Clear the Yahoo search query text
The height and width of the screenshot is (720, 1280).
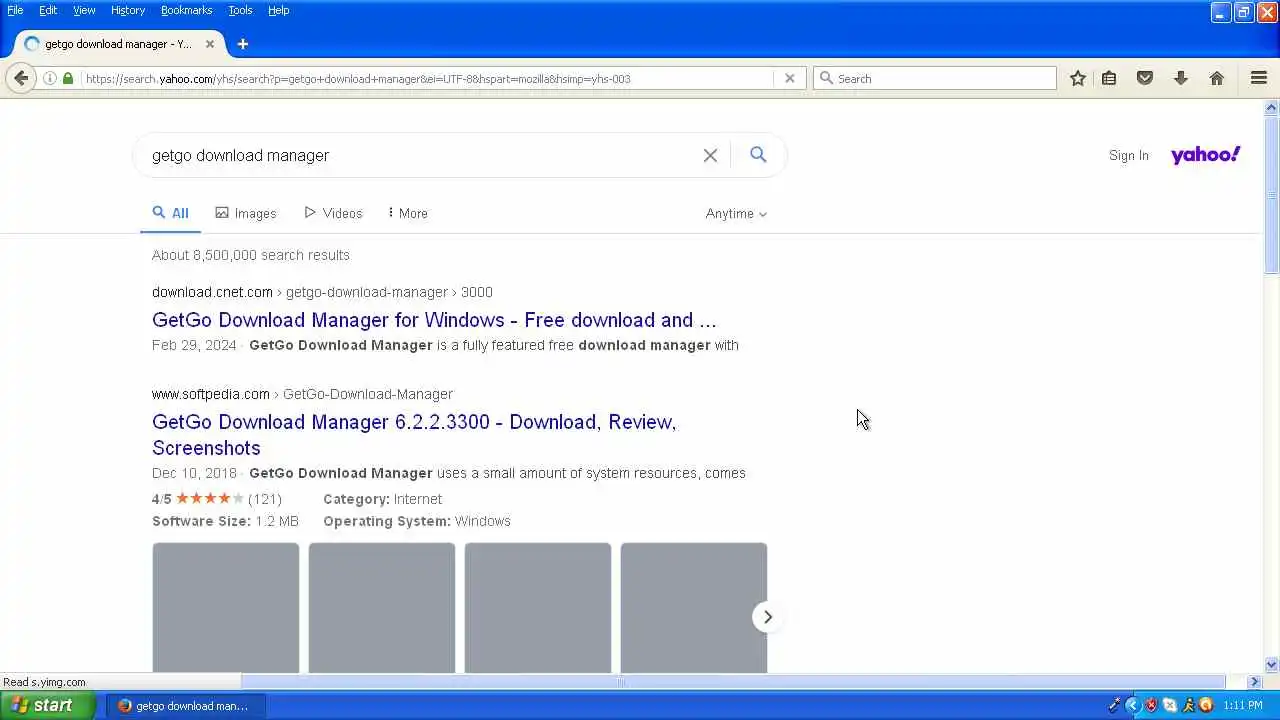710,155
